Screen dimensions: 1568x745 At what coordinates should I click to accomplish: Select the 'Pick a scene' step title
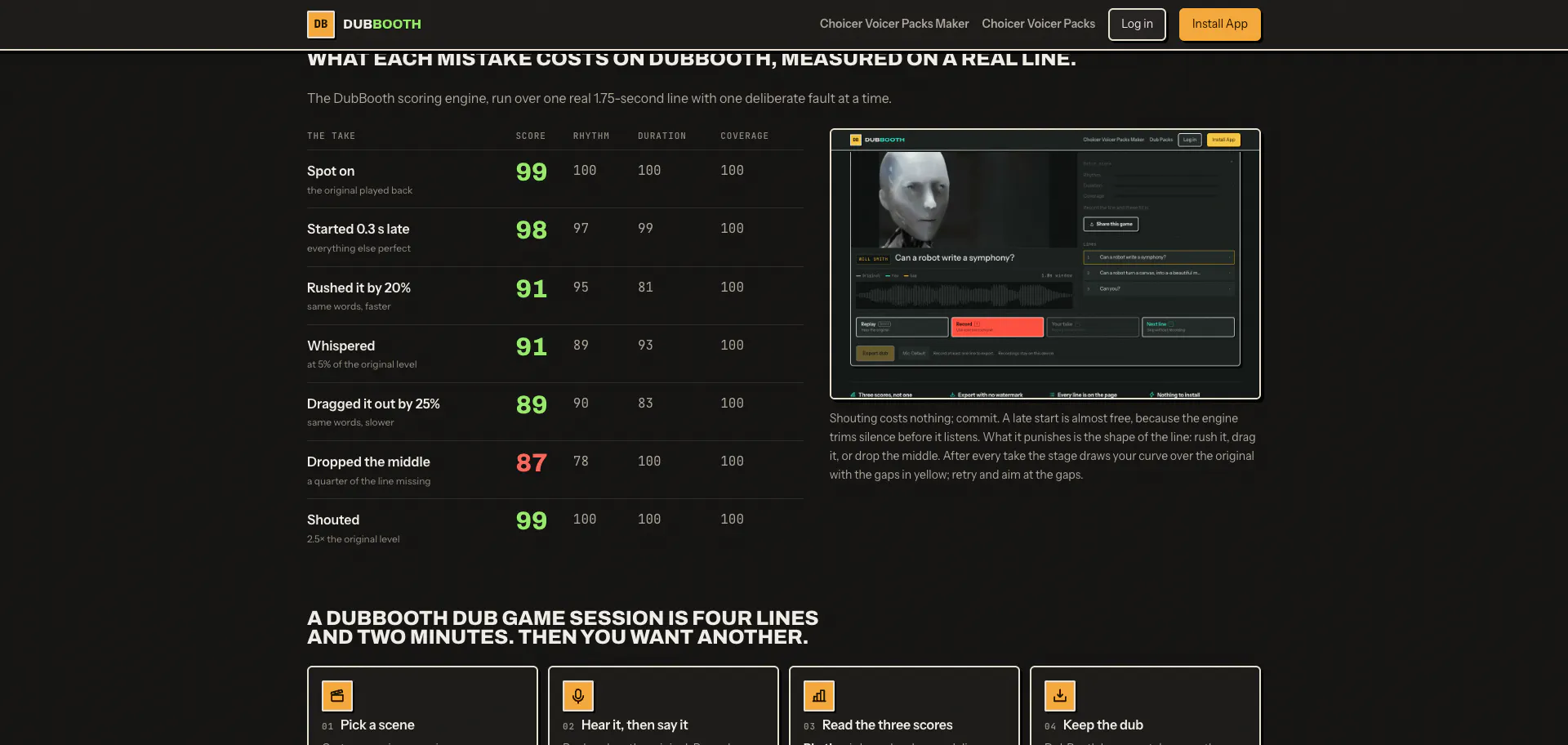[x=377, y=725]
